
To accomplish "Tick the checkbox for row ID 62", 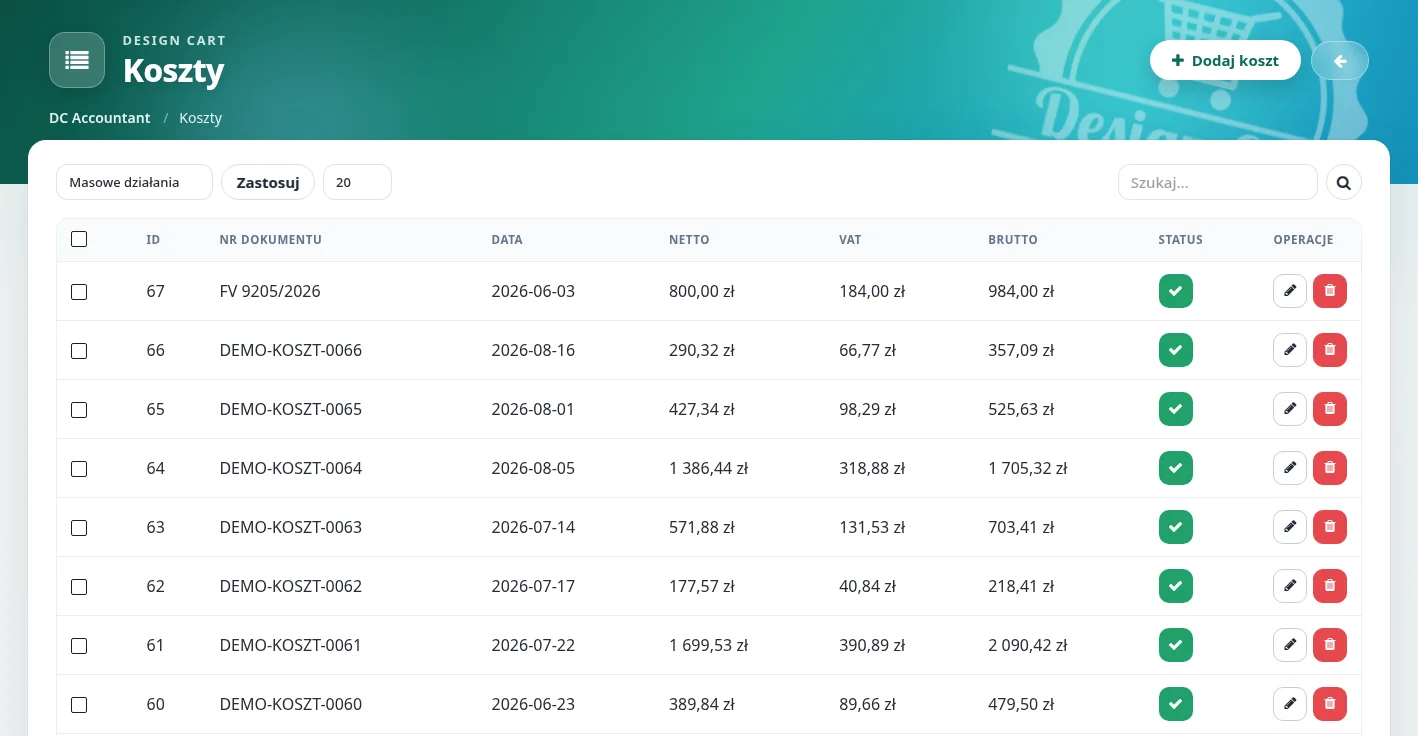I will point(79,587).
